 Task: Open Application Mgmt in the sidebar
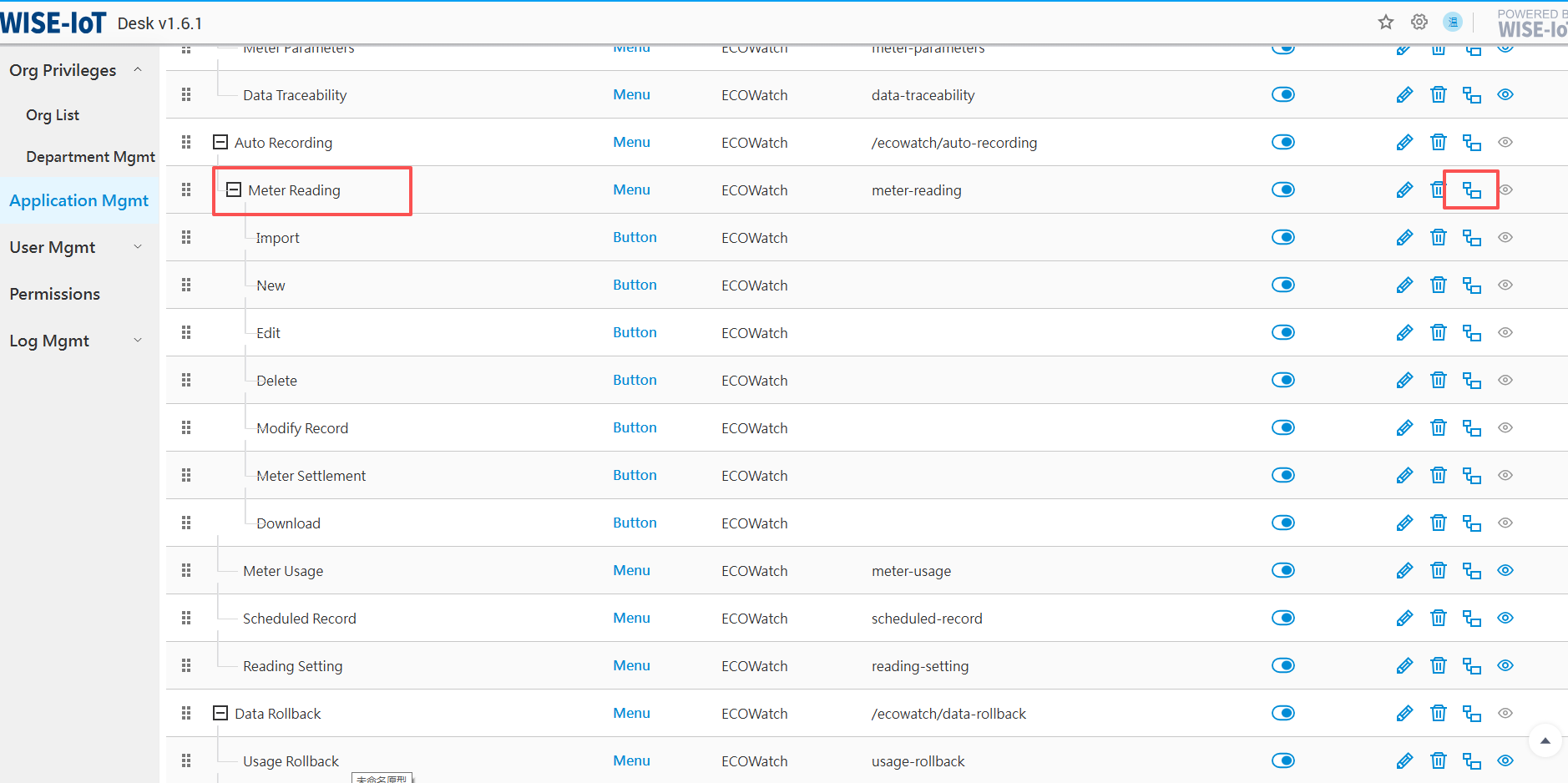pyautogui.click(x=78, y=201)
